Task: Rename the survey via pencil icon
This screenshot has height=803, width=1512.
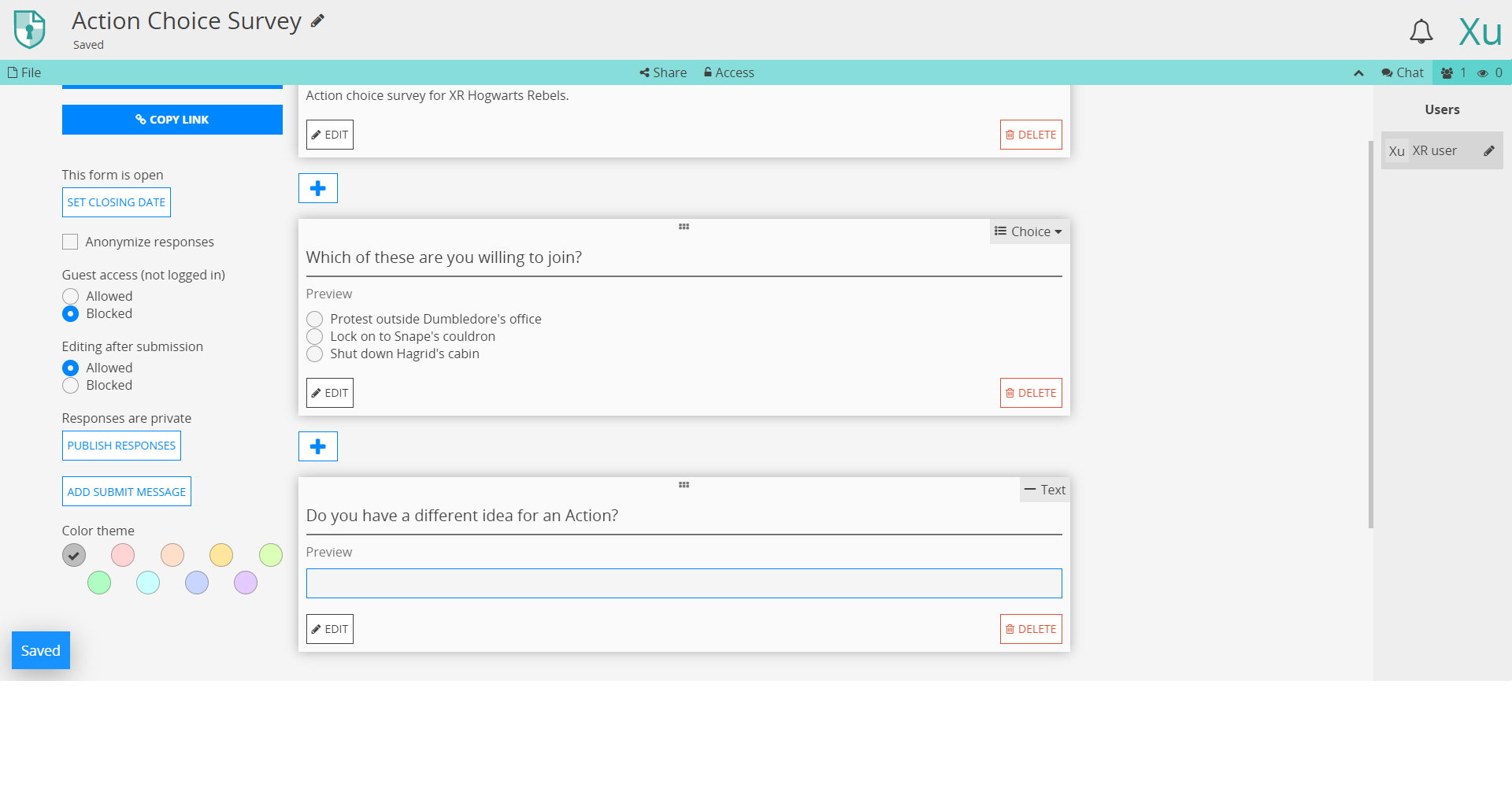Action: point(317,21)
